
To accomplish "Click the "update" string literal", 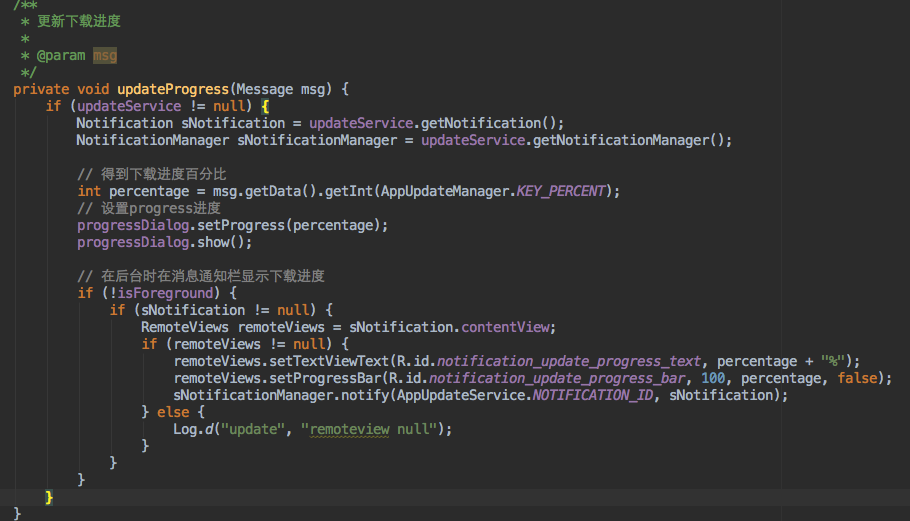I will click(x=252, y=429).
